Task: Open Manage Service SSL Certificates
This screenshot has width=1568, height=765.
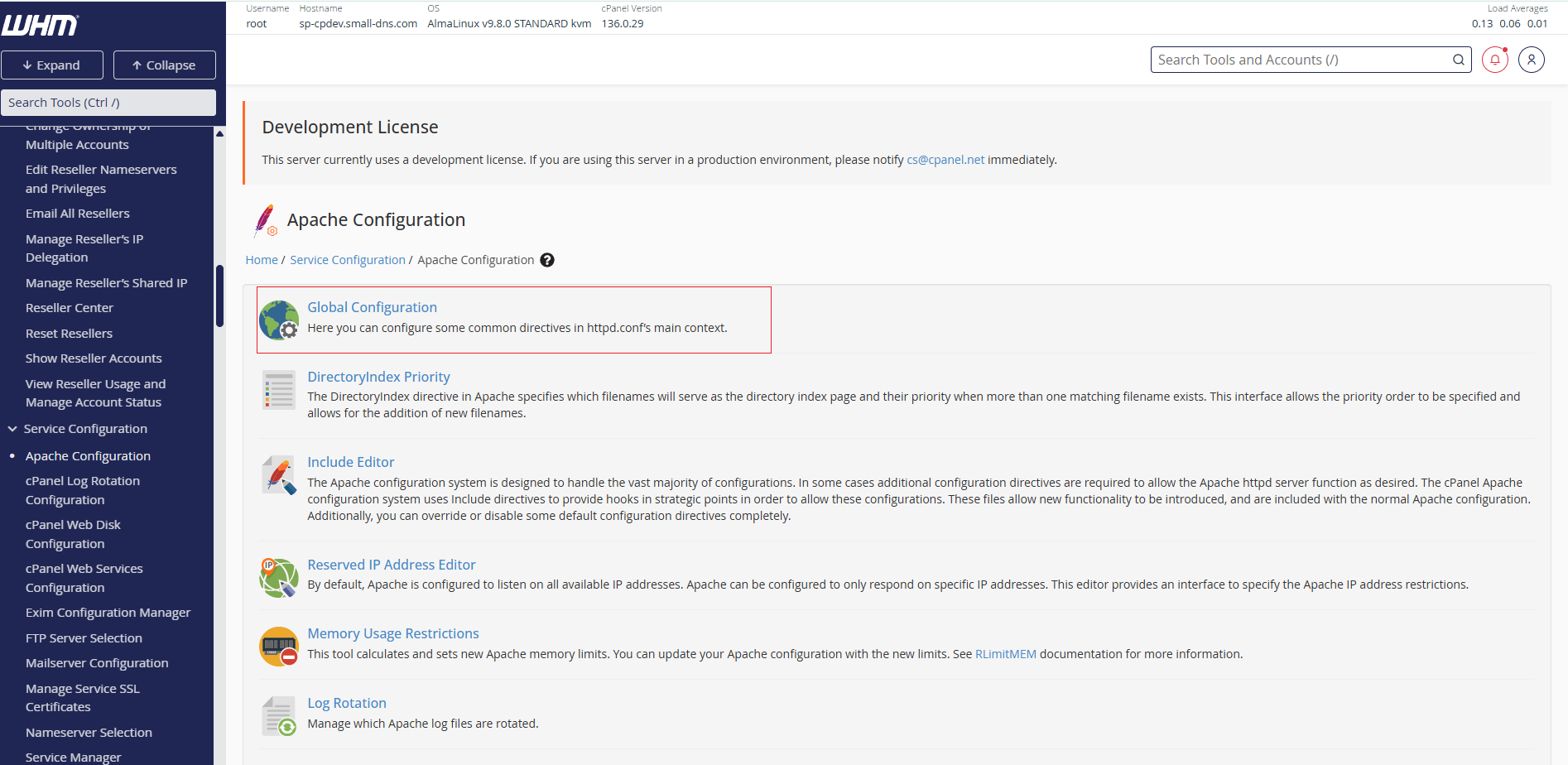Action: coord(83,698)
